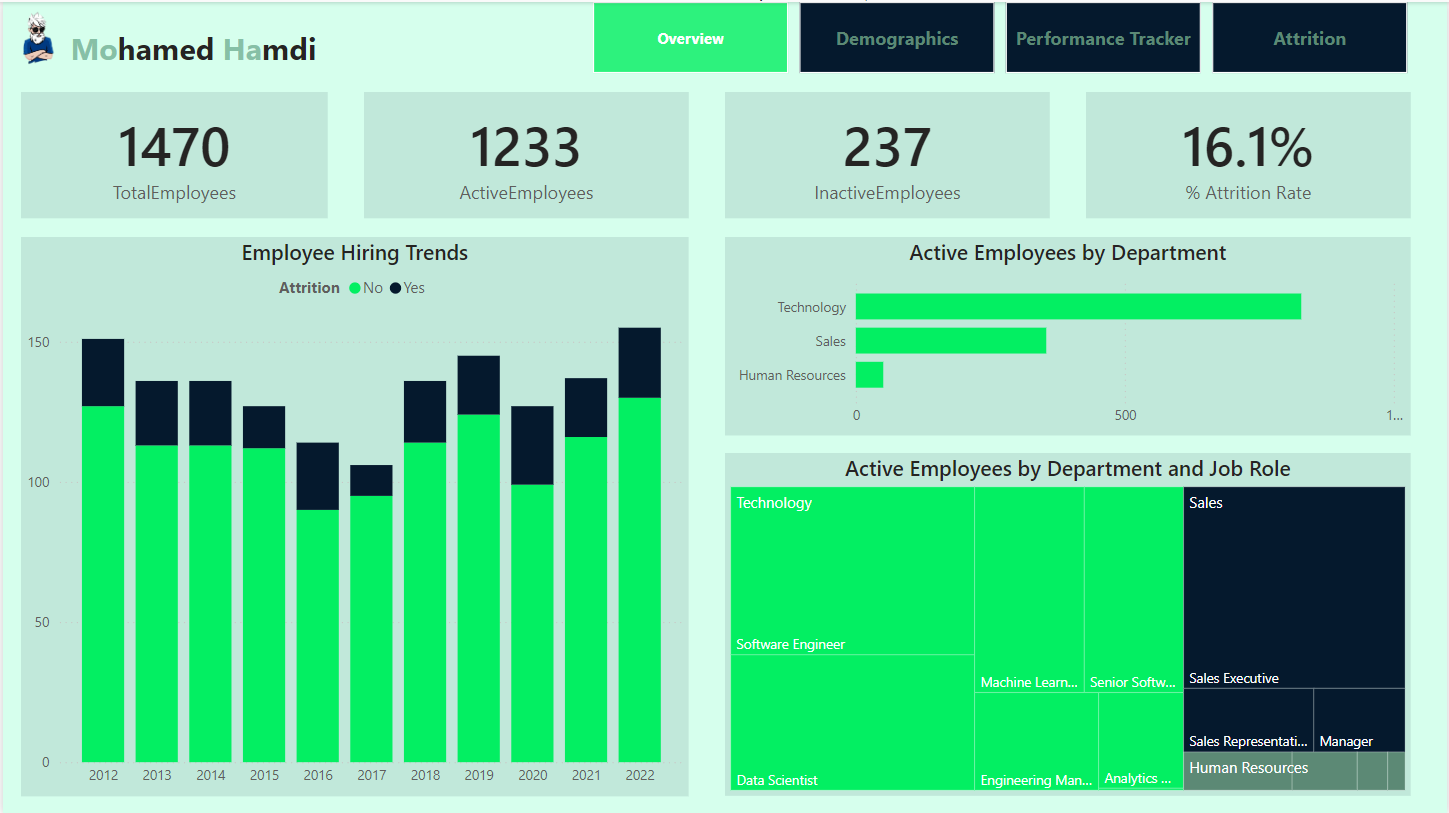Click the dark 'Yes' legend marker
Viewport: 1449px width, 813px height.
(x=395, y=288)
